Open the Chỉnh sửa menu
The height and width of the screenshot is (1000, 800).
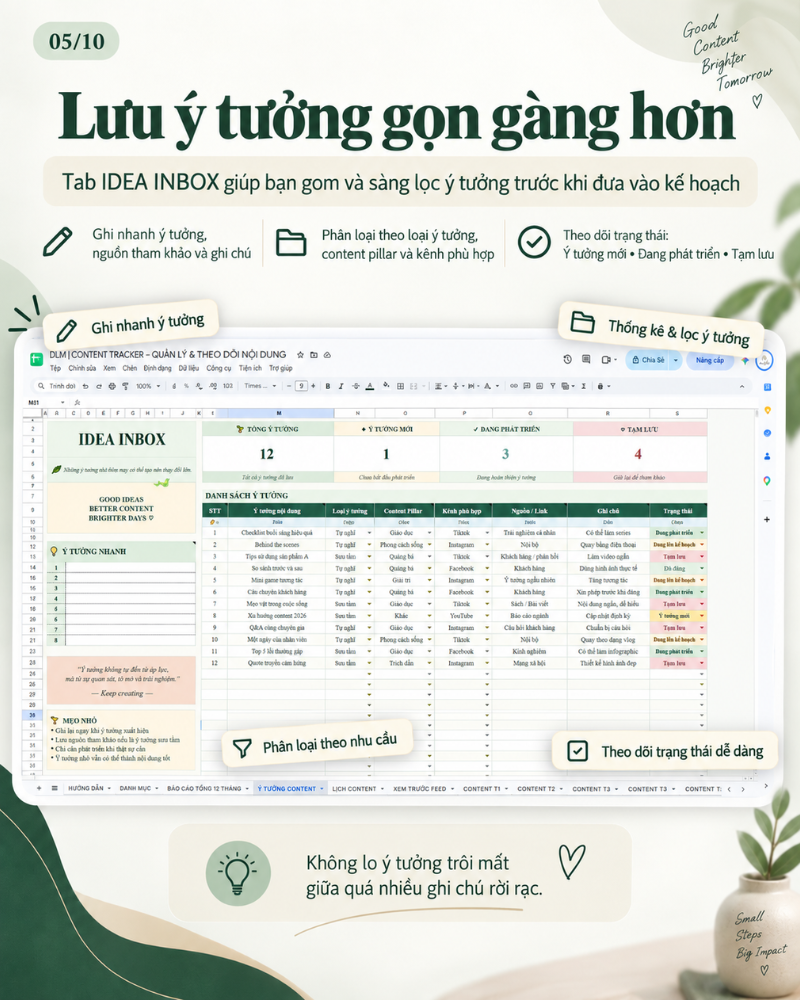[x=82, y=368]
